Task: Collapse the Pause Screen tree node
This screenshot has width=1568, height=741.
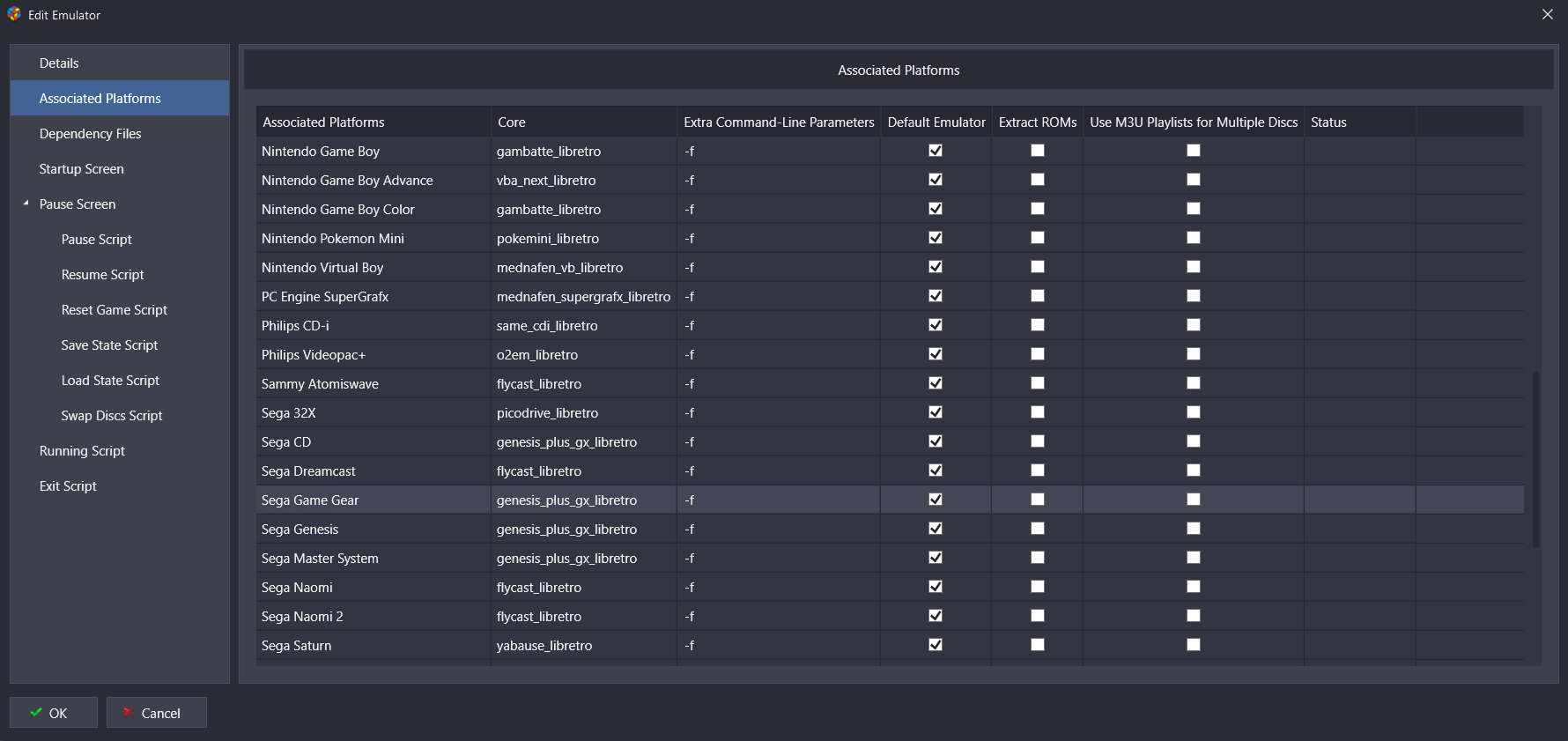Action: (x=26, y=204)
